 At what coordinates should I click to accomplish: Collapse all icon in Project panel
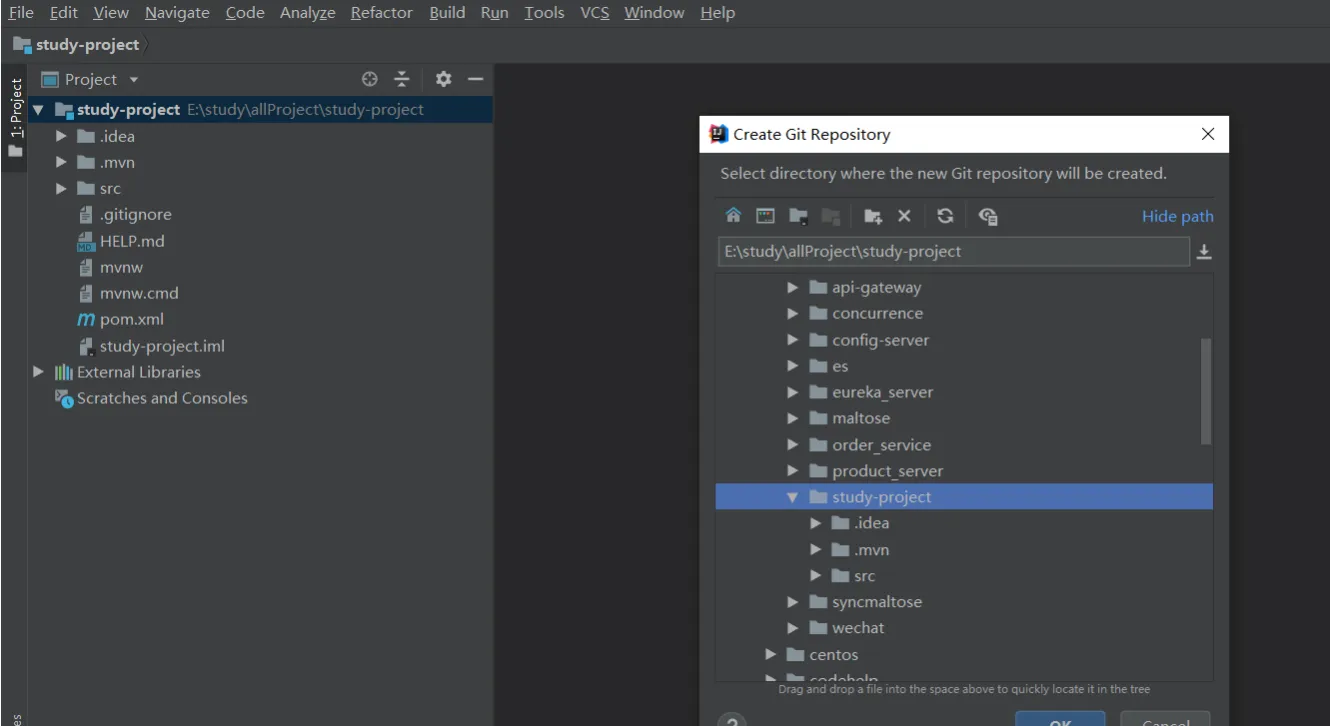tap(402, 79)
